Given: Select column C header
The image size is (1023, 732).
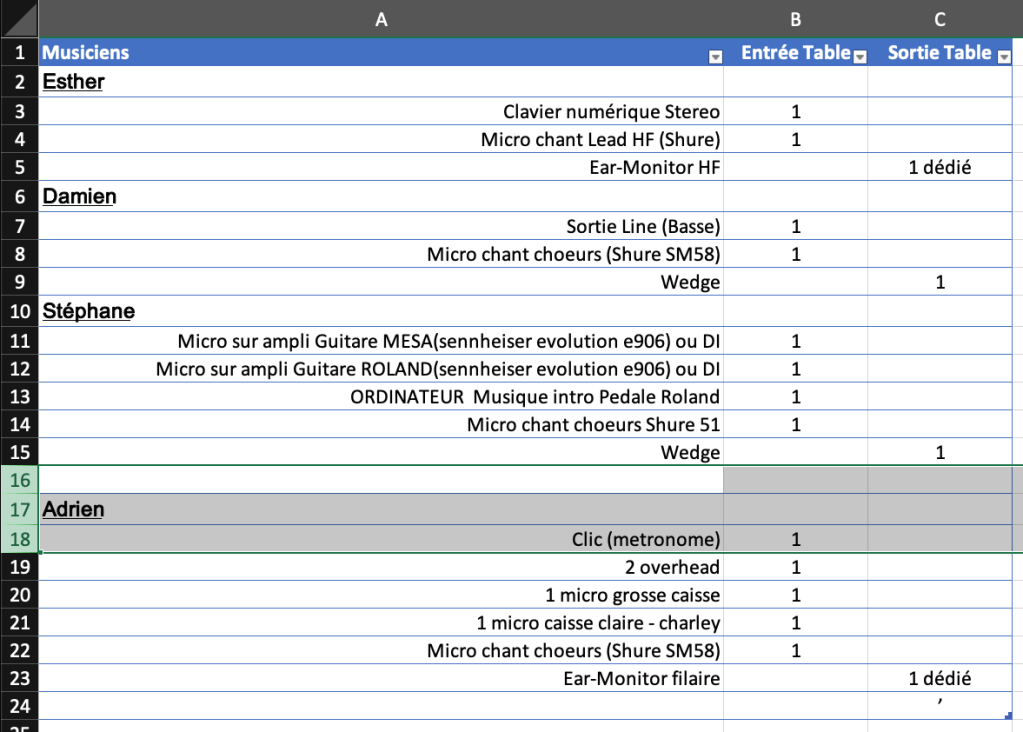Looking at the screenshot, I should tap(940, 18).
